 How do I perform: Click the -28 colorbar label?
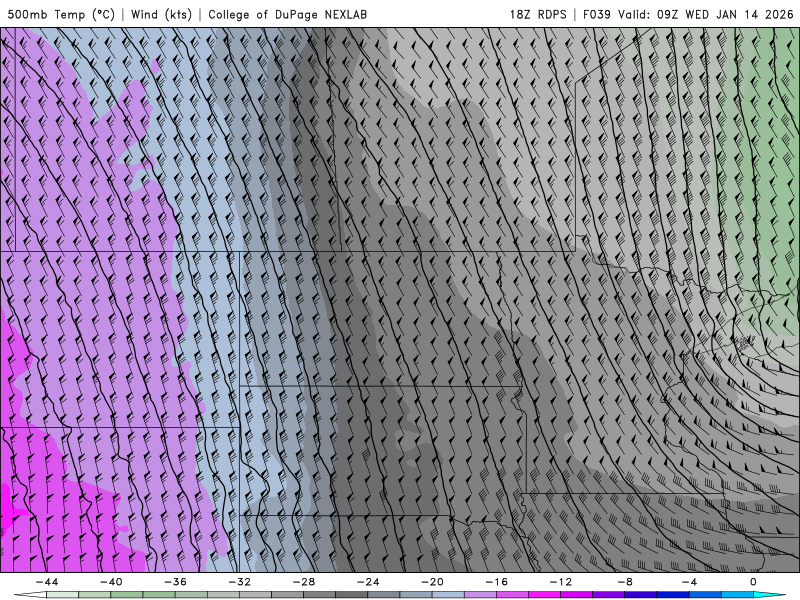(x=304, y=582)
